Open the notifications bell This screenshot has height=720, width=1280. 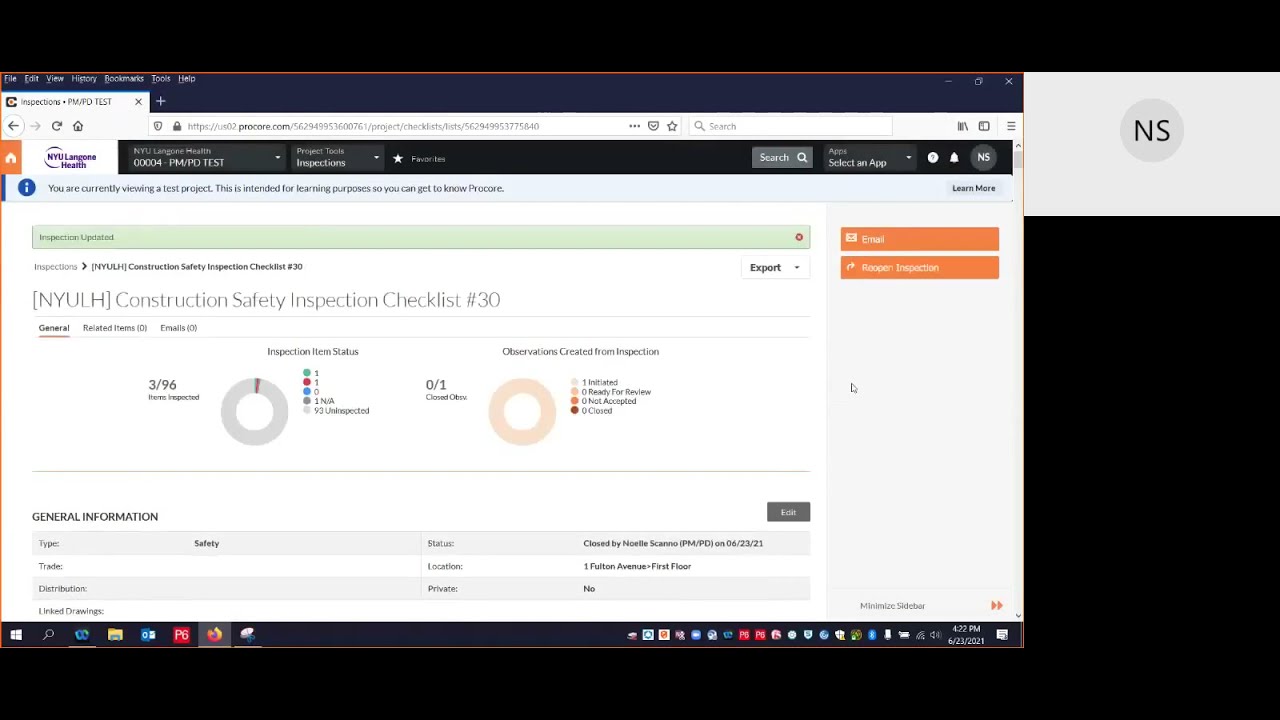coord(954,157)
